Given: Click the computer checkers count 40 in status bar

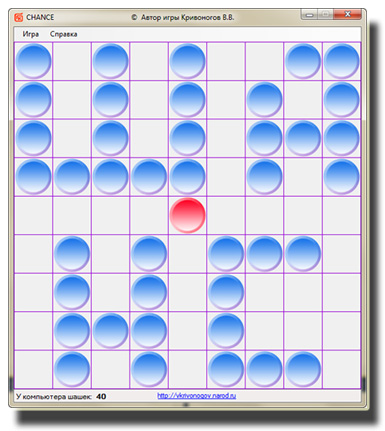Looking at the screenshot, I should click(x=101, y=396).
